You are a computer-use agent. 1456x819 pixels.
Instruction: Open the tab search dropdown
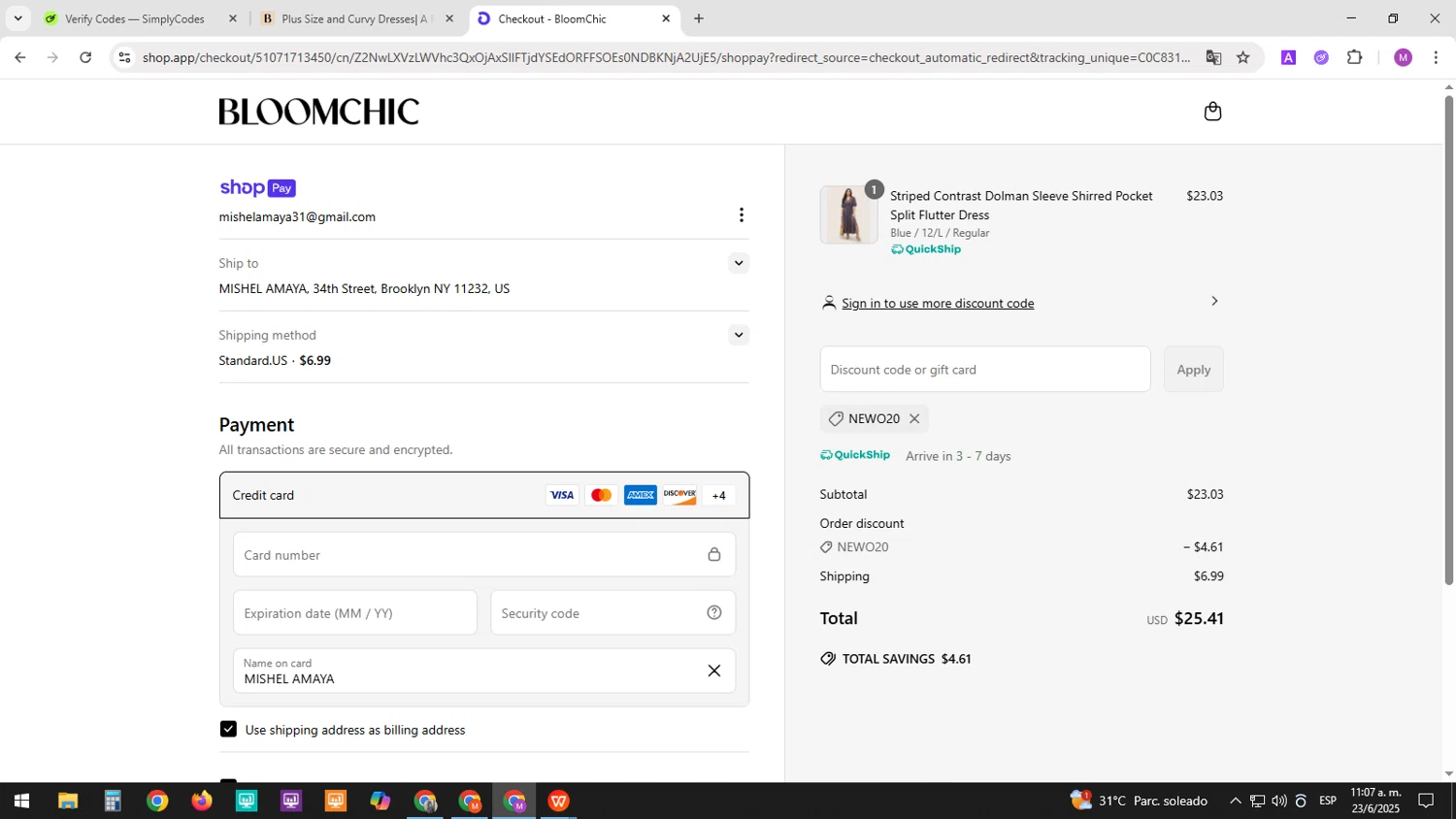click(17, 18)
